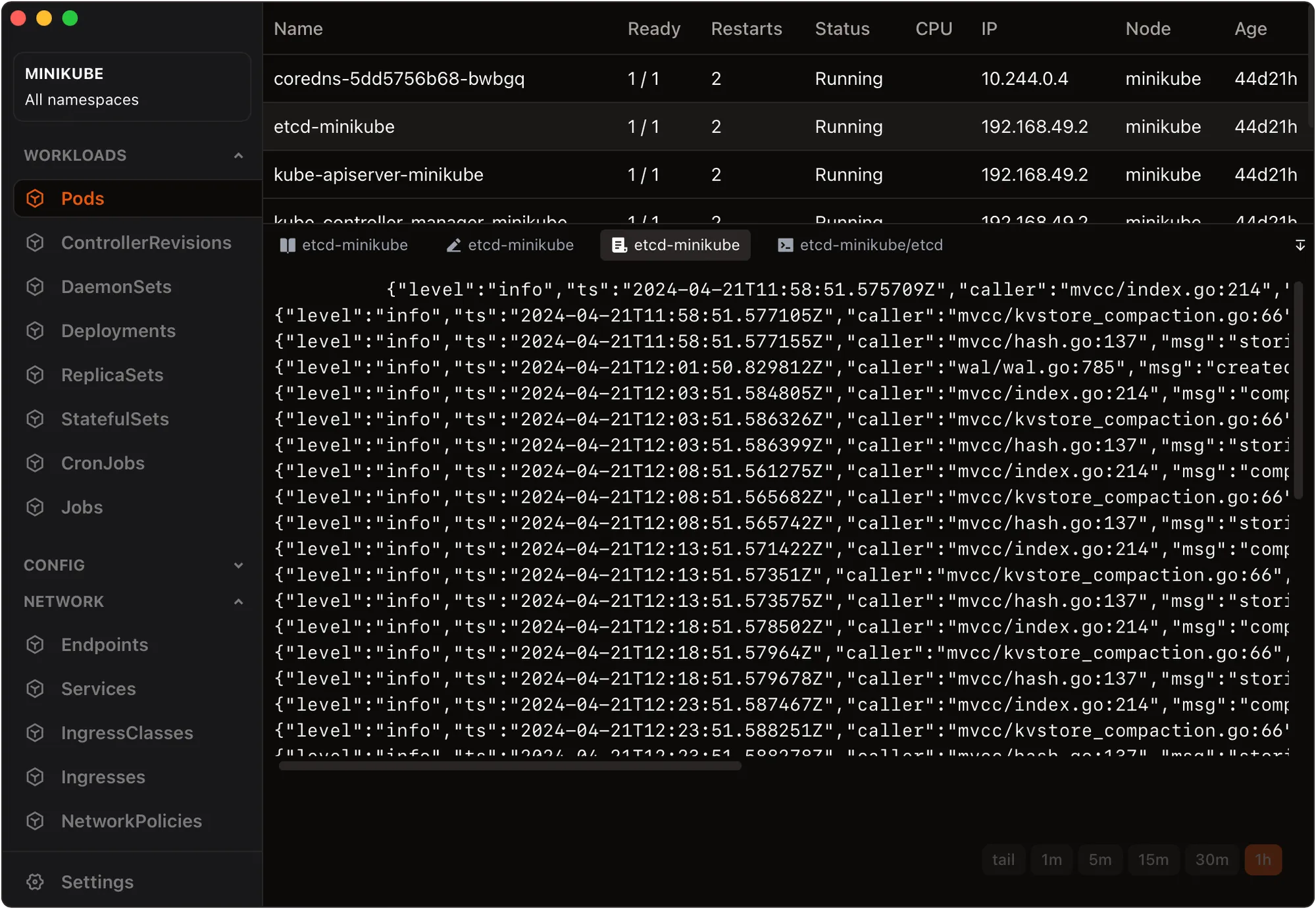
Task: Open Ingresses in the sidebar
Action: pos(103,777)
